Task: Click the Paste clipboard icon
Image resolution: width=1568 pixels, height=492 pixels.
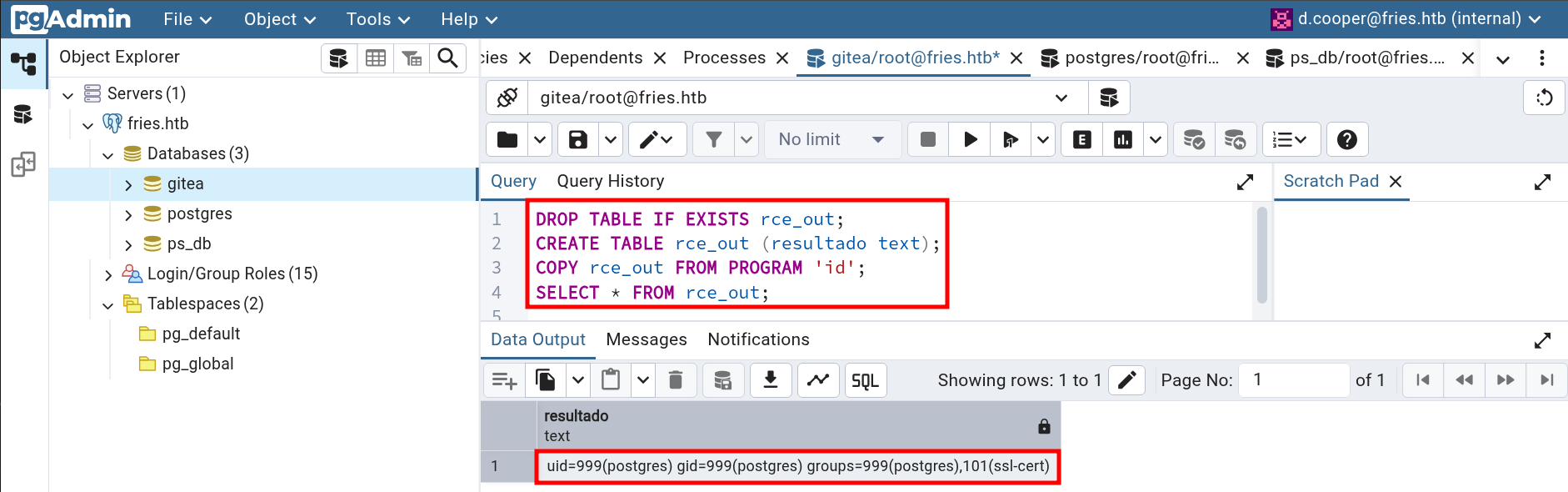Action: coord(611,380)
